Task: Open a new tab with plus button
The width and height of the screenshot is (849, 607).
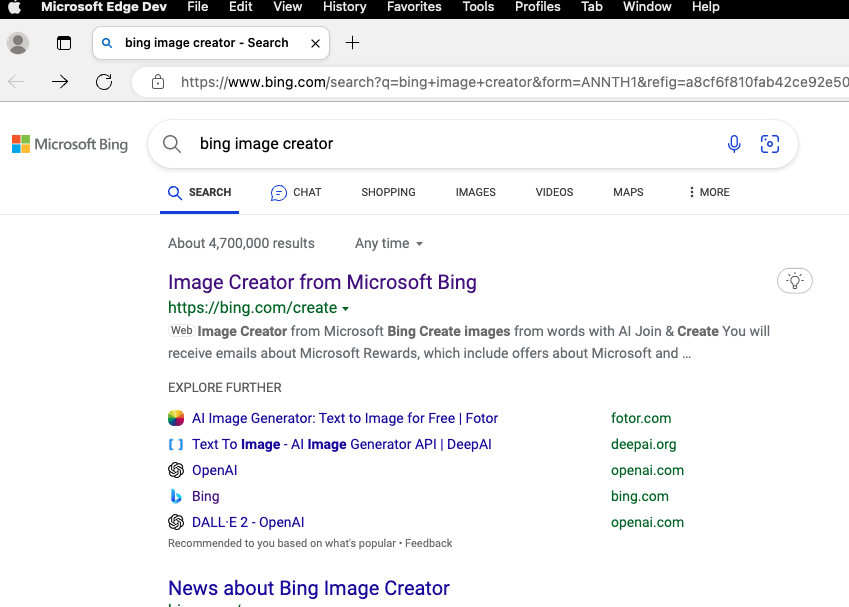Action: [352, 43]
